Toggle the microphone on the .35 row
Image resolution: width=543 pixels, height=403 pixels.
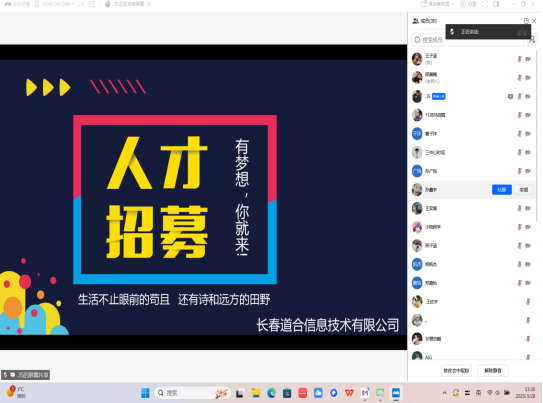point(519,96)
